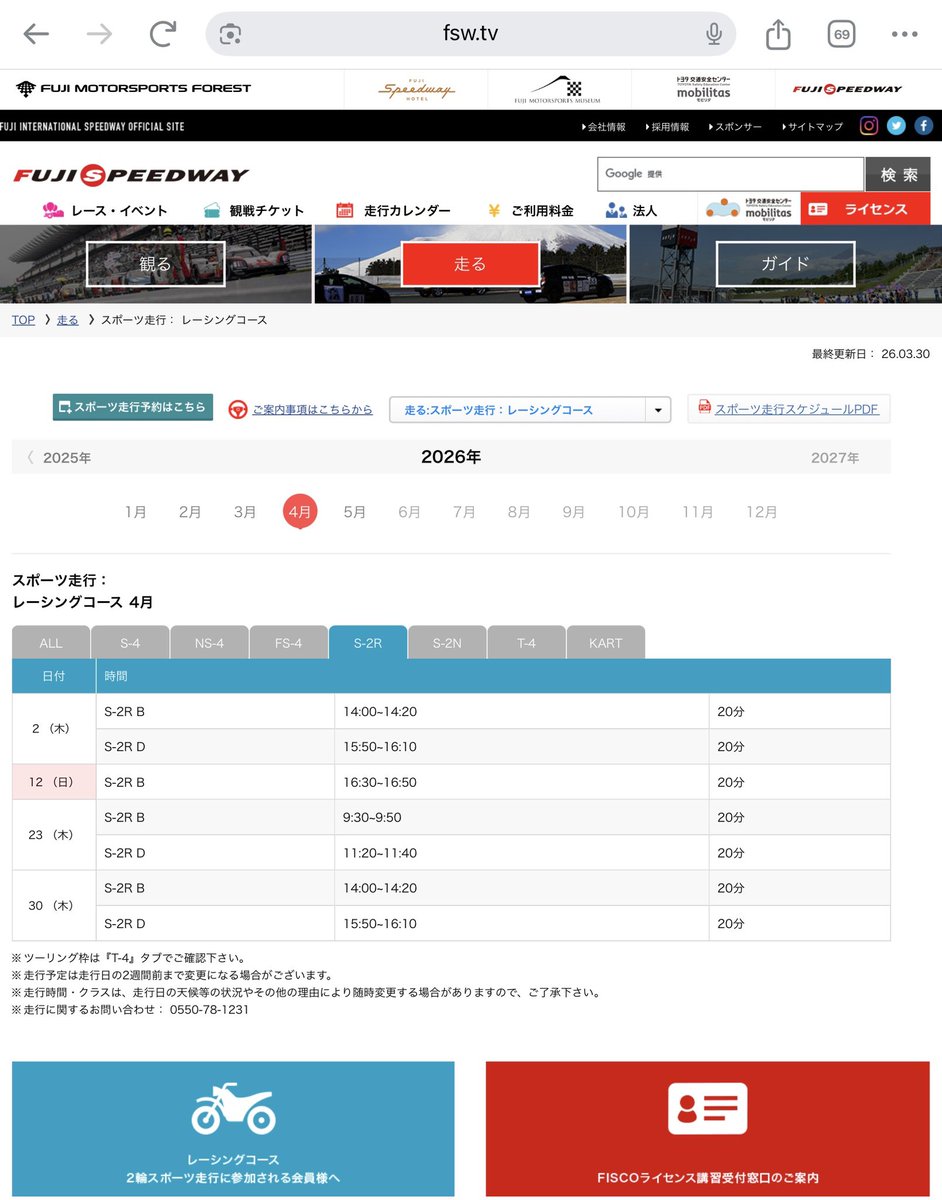942x1200 pixels.
Task: Click サイトマップ header link
Action: tap(812, 127)
